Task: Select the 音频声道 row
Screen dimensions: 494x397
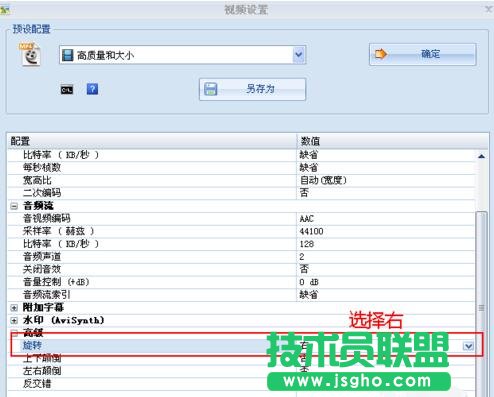Action: tap(242, 257)
